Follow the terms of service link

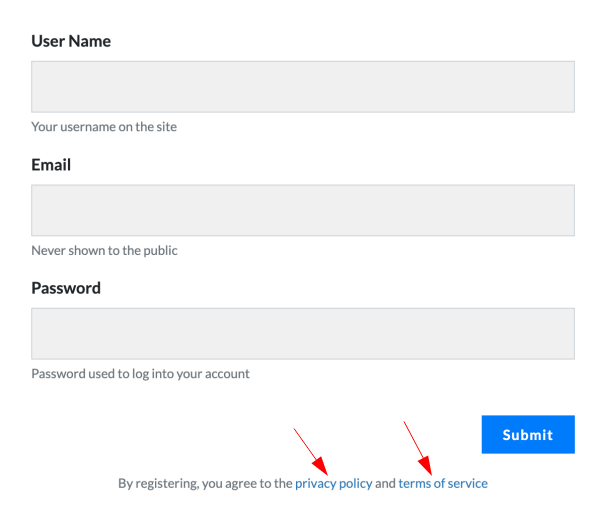pyautogui.click(x=443, y=484)
